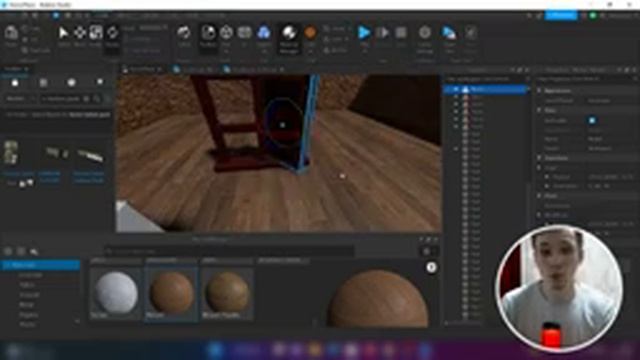Open the Part type dropdown arrow
The height and width of the screenshot is (360, 640).
pos(226,51)
